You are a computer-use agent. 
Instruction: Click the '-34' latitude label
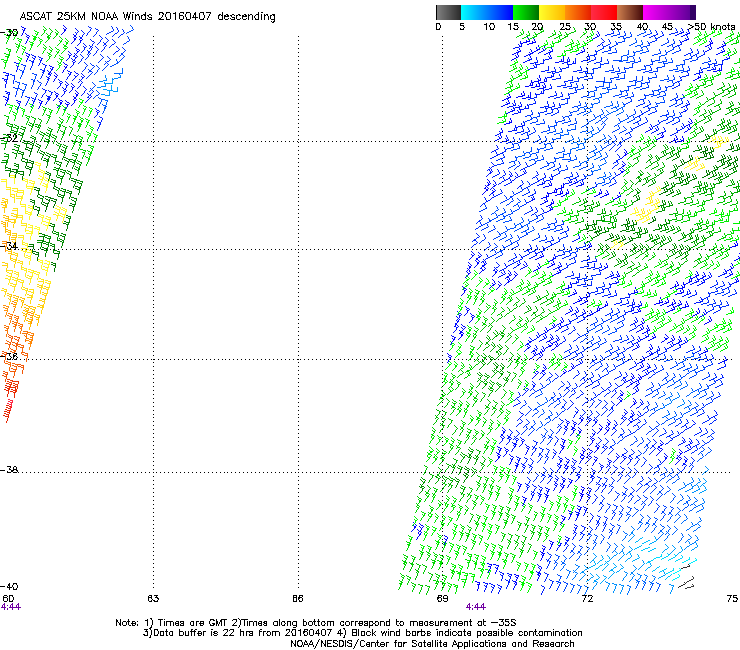9,246
